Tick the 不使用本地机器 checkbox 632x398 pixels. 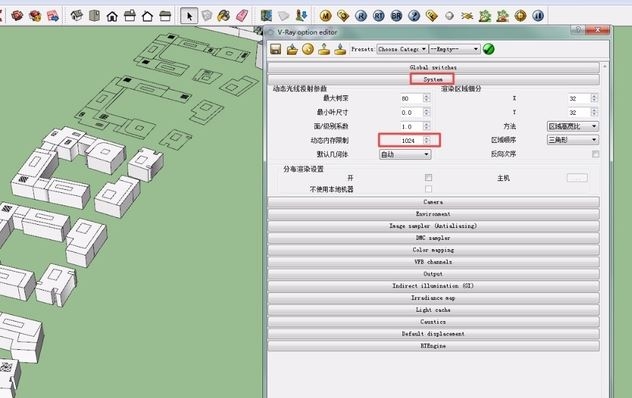click(428, 189)
